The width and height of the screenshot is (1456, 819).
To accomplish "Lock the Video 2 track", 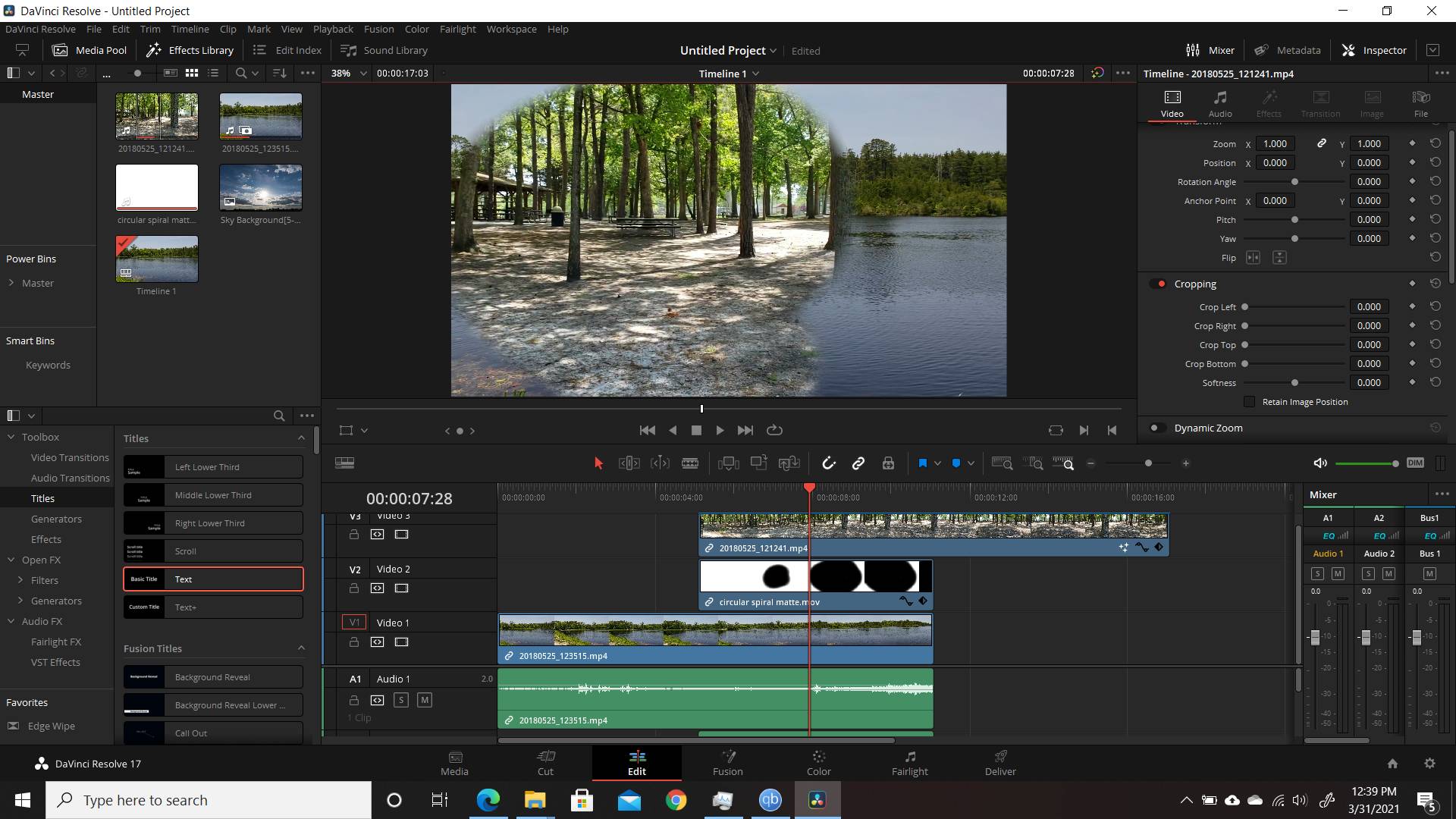I will [x=353, y=588].
